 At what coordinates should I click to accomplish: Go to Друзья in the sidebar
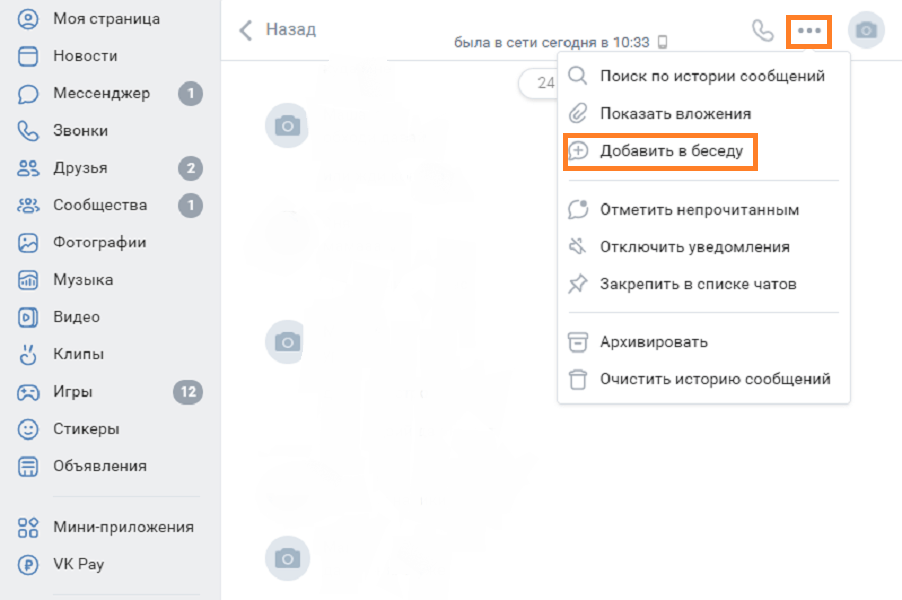point(79,168)
